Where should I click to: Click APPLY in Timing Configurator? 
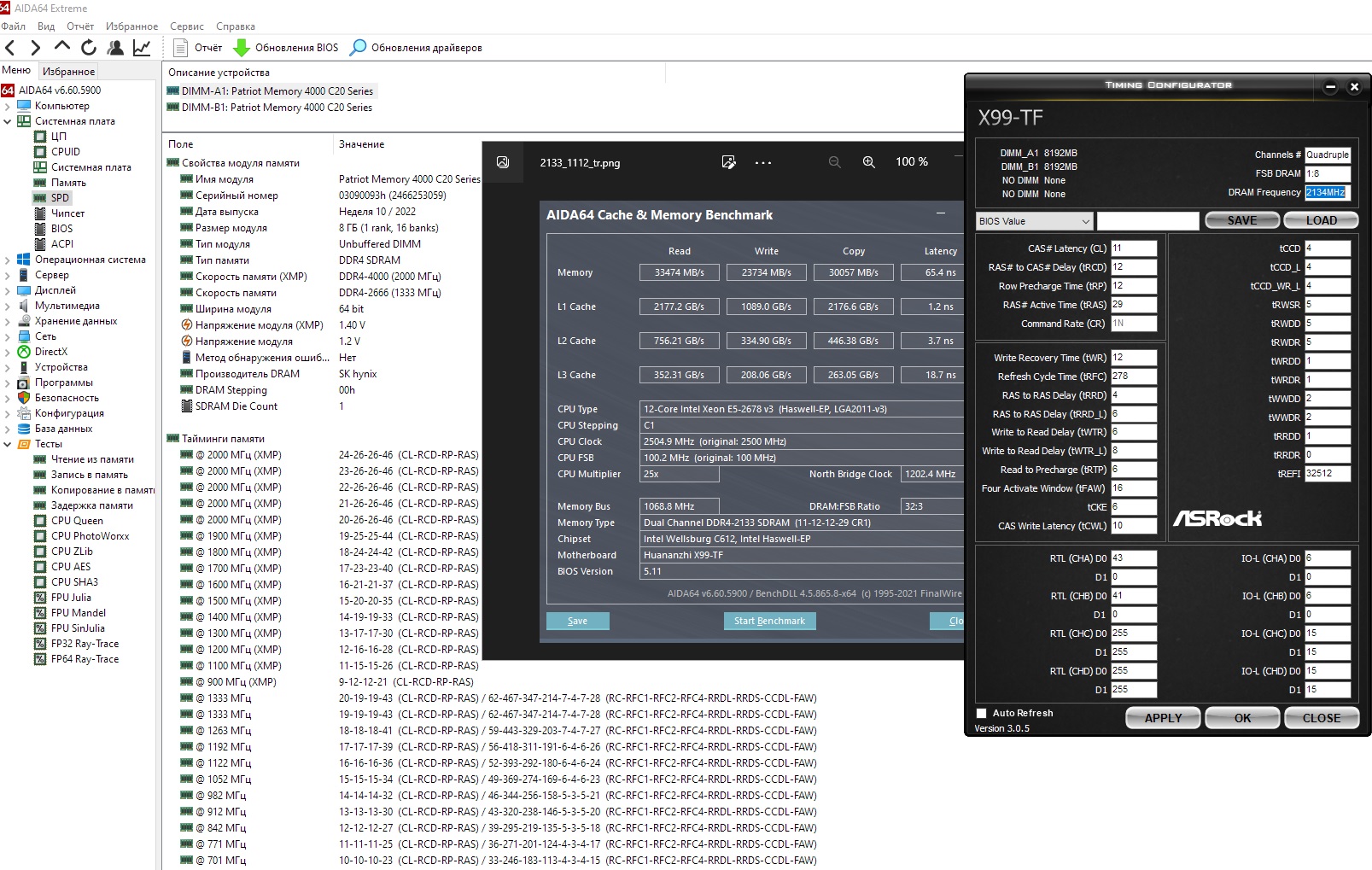click(x=1163, y=718)
